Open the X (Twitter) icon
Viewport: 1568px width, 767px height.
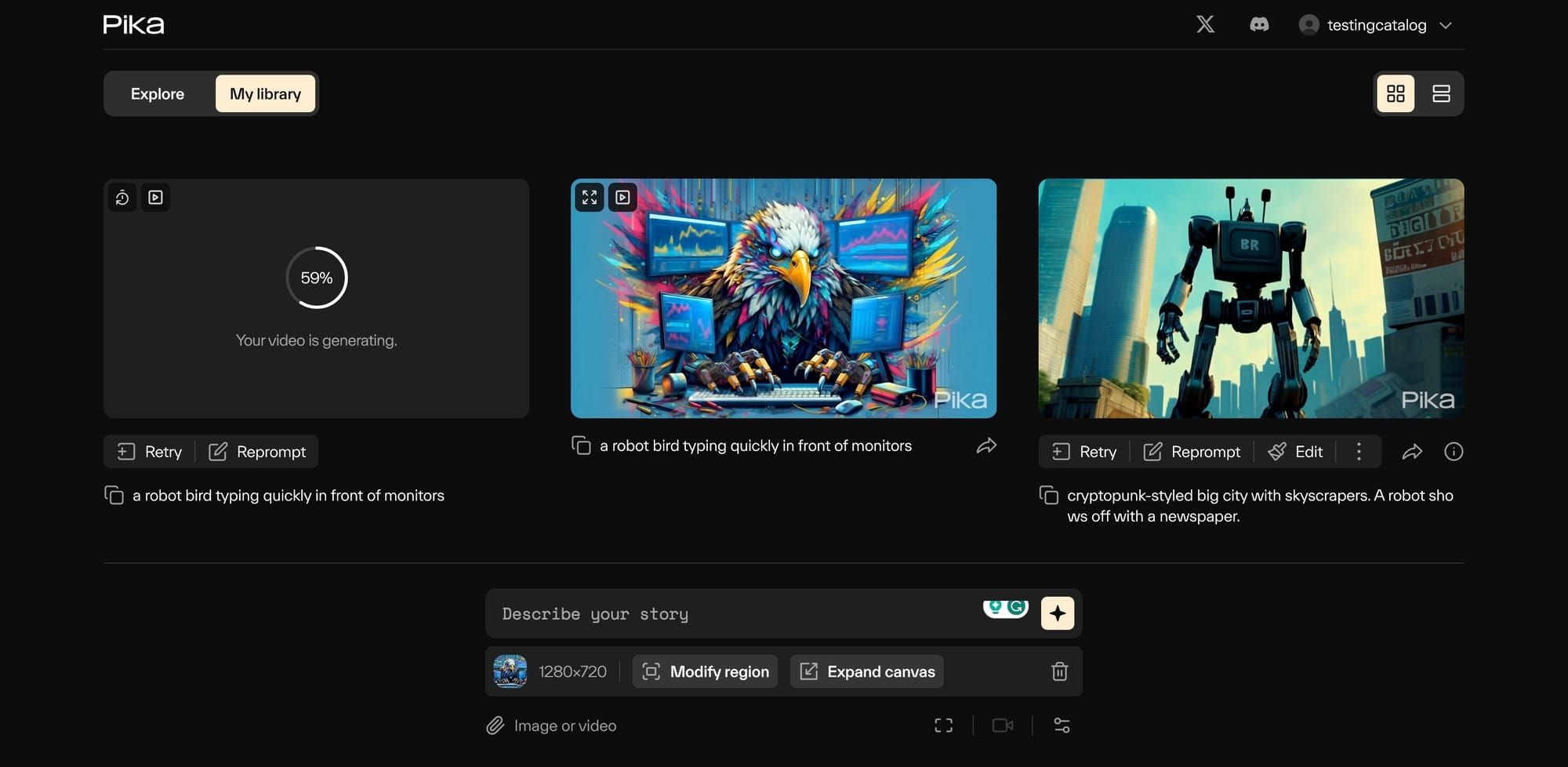pyautogui.click(x=1205, y=24)
